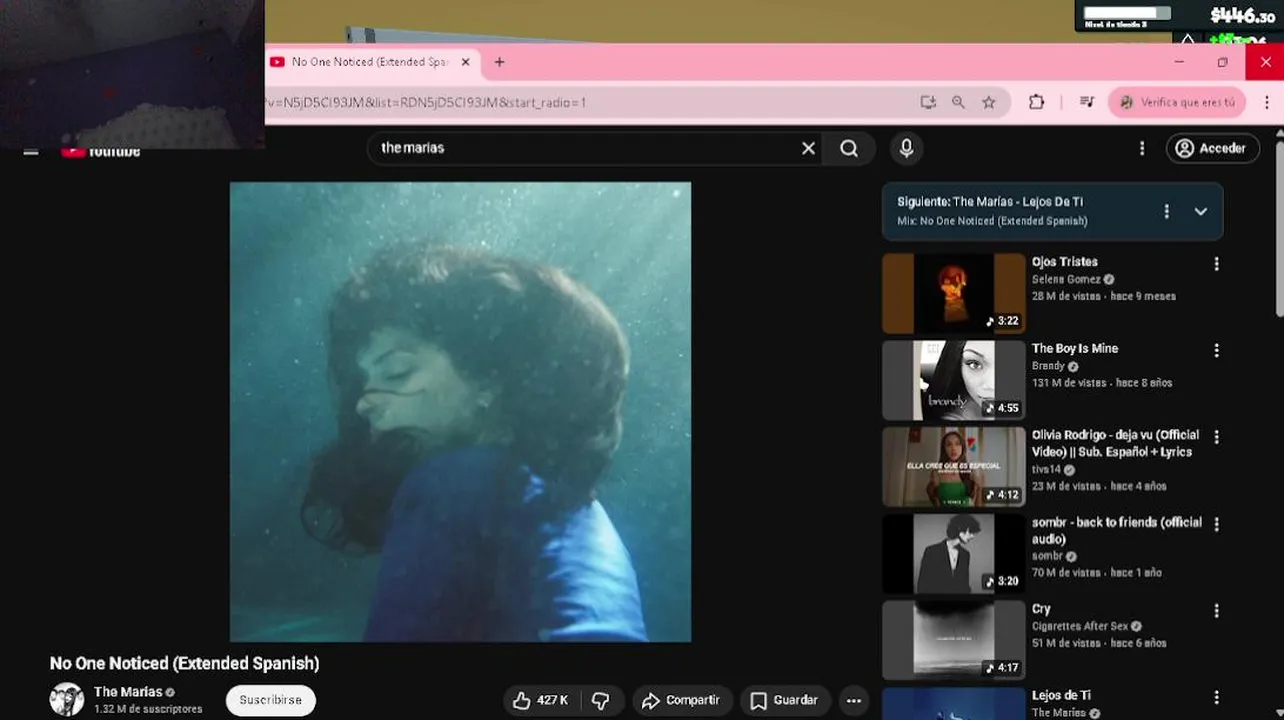
Task: Open the media controls icon in toolbar
Action: tap(1087, 102)
